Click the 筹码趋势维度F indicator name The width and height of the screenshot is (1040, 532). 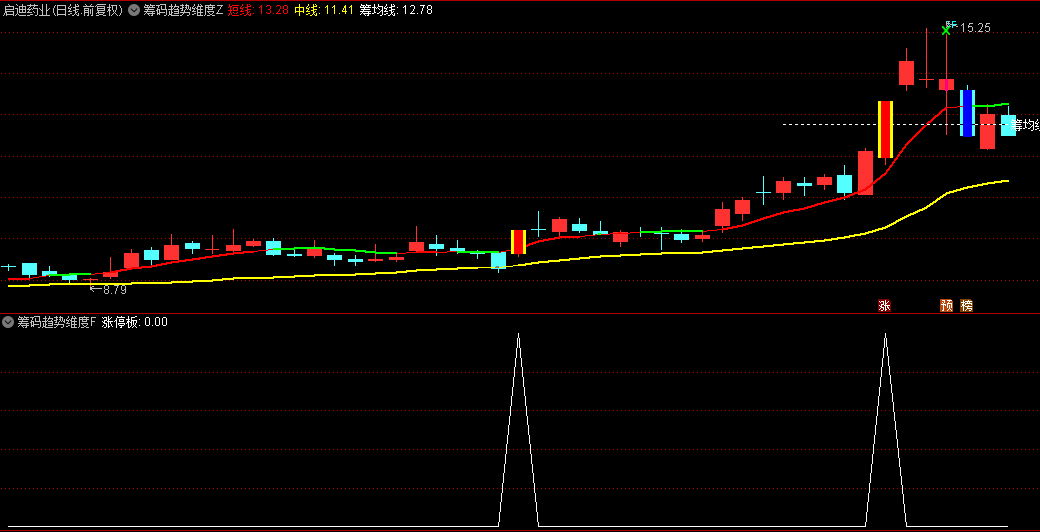(x=56, y=322)
